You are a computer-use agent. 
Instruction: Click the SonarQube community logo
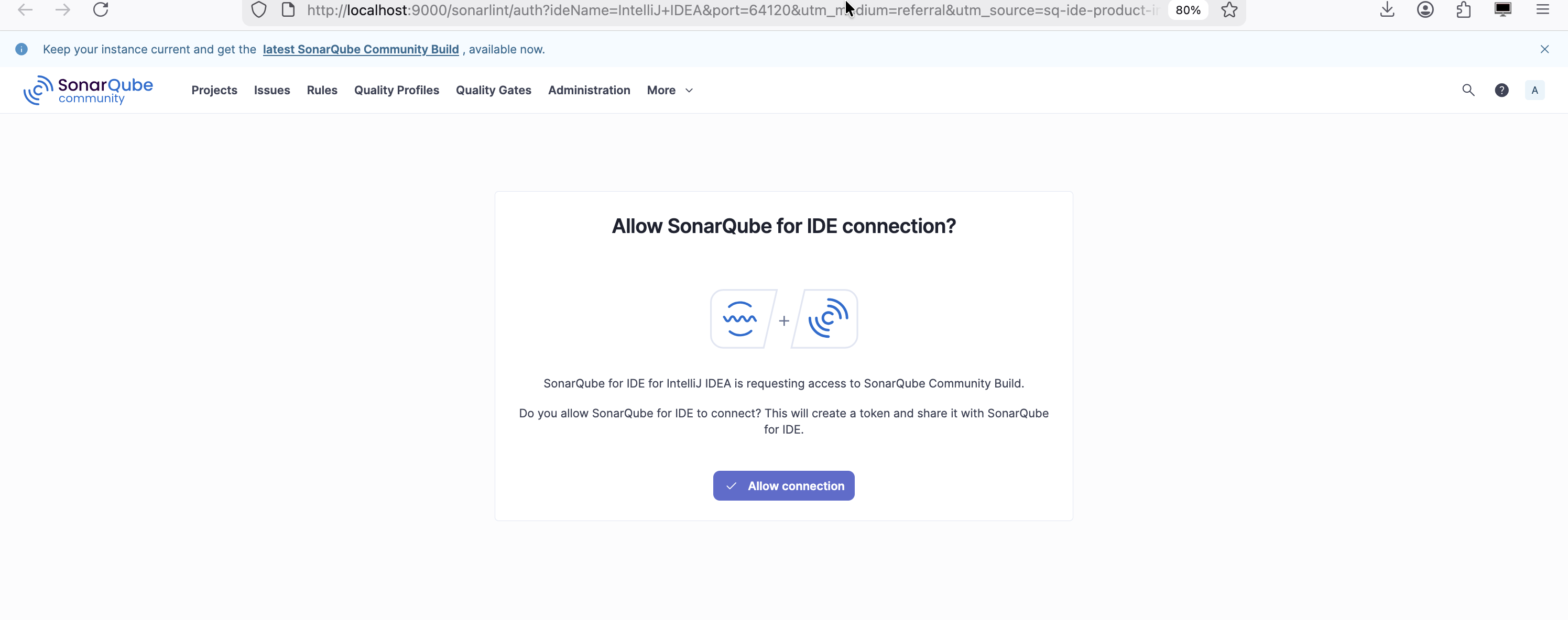88,90
